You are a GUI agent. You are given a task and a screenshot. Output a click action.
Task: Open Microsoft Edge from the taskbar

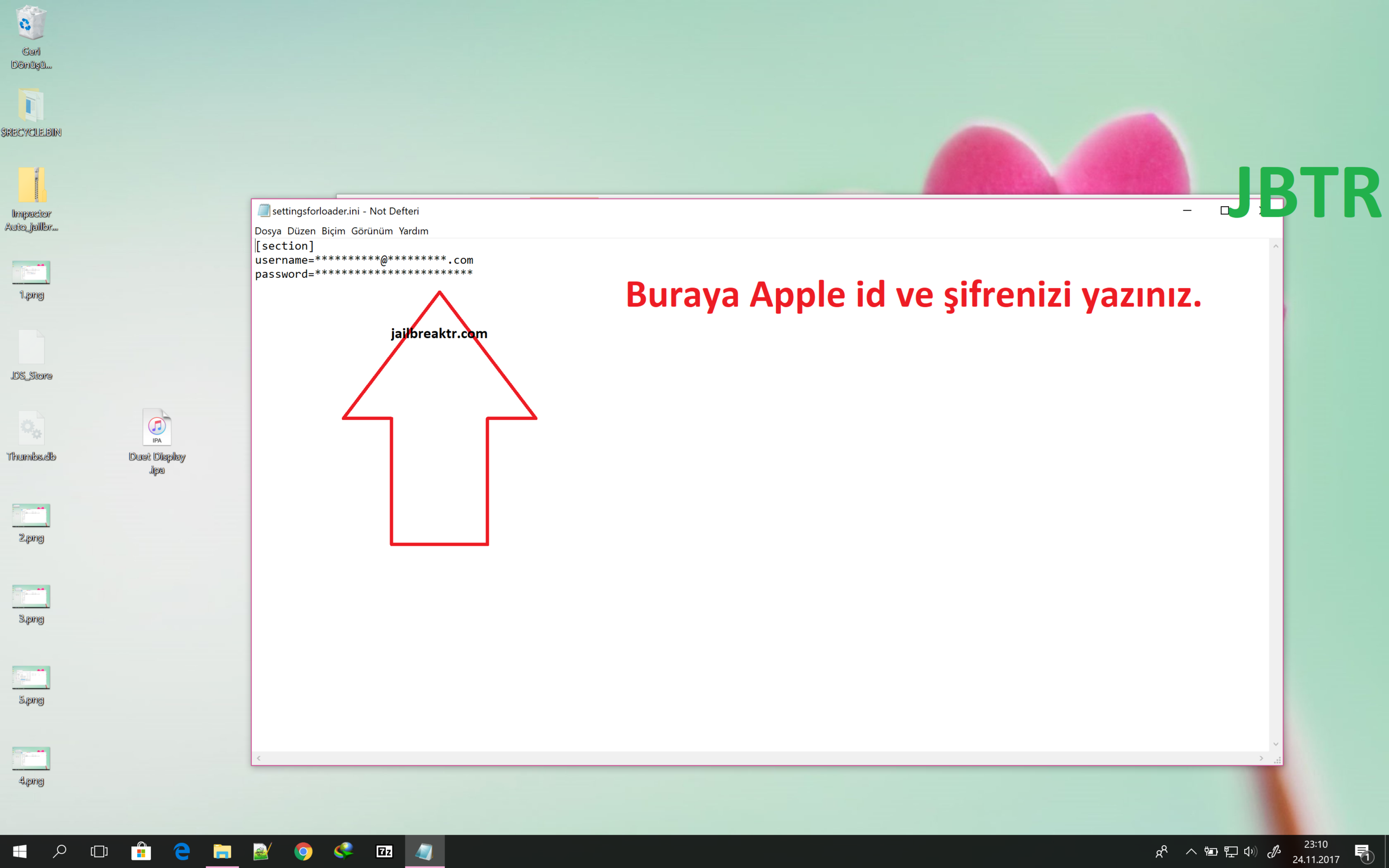tap(181, 852)
